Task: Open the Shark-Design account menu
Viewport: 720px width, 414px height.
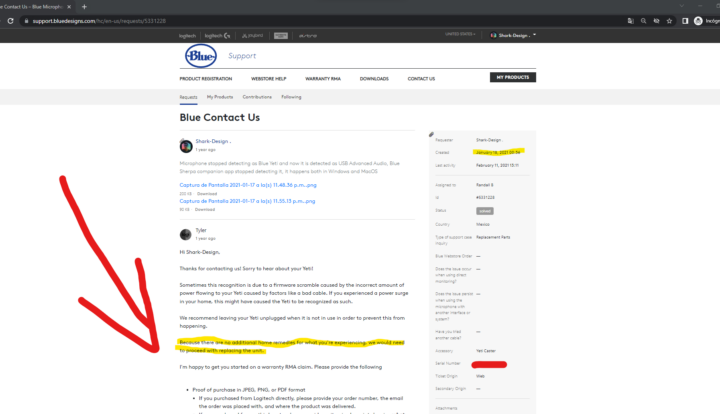Action: coord(513,35)
